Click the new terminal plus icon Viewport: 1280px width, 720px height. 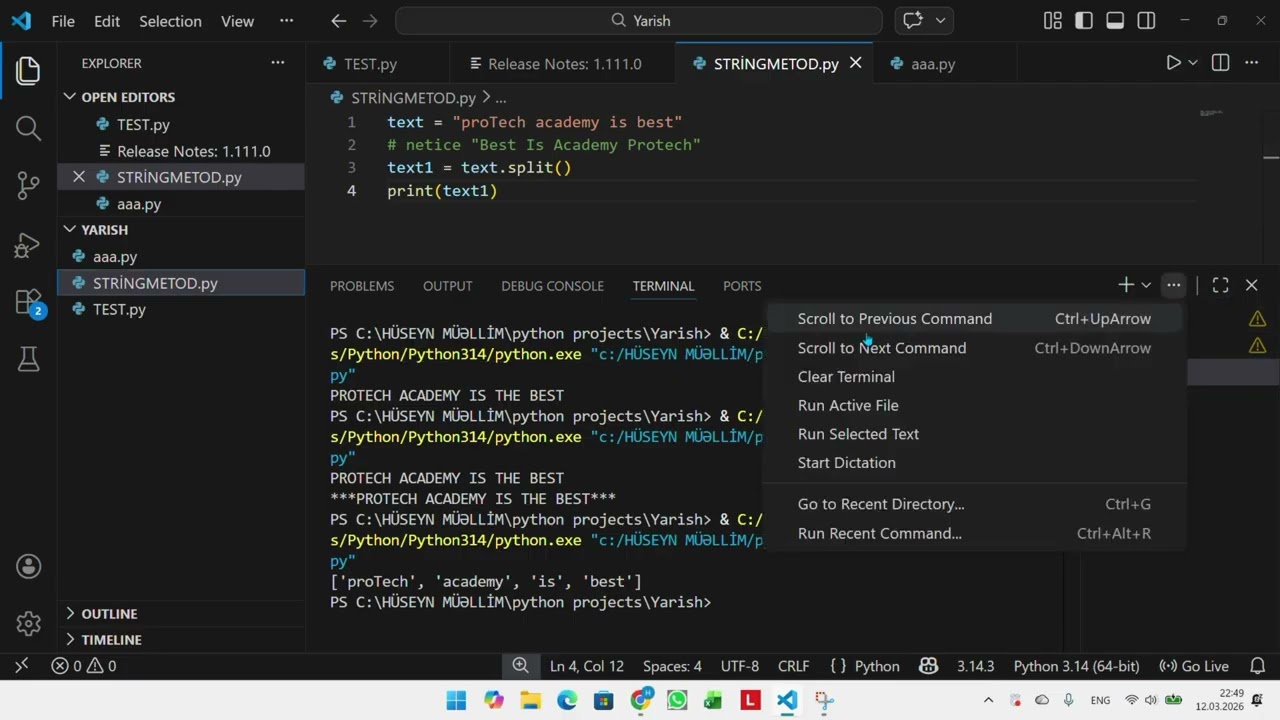pos(1125,285)
